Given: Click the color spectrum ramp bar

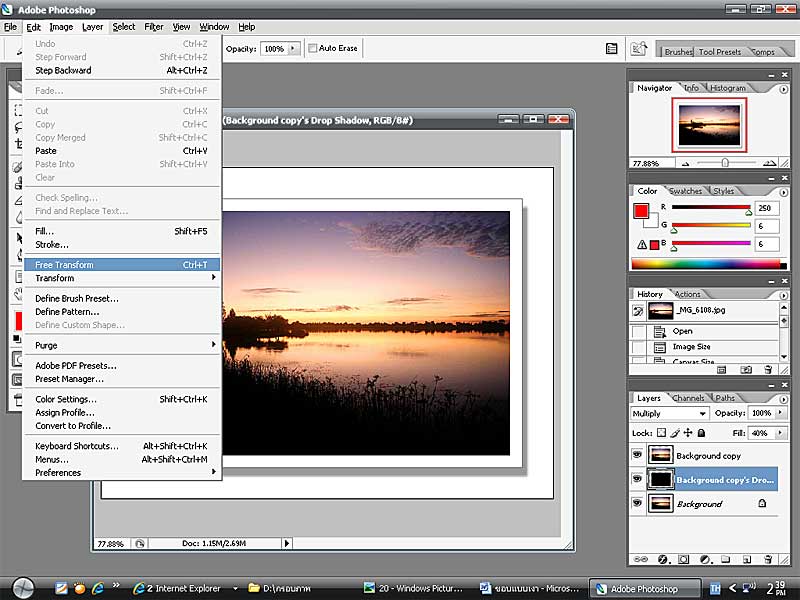Looking at the screenshot, I should (x=709, y=264).
